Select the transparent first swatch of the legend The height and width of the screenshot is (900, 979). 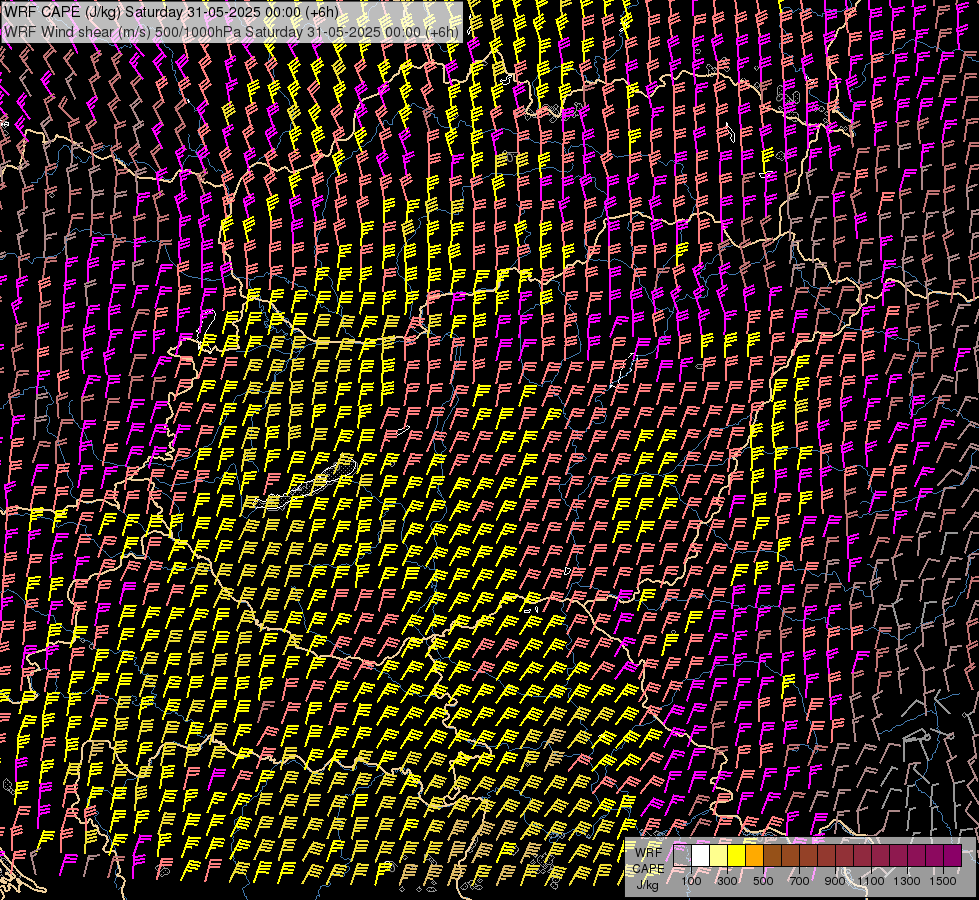pyautogui.click(x=682, y=855)
